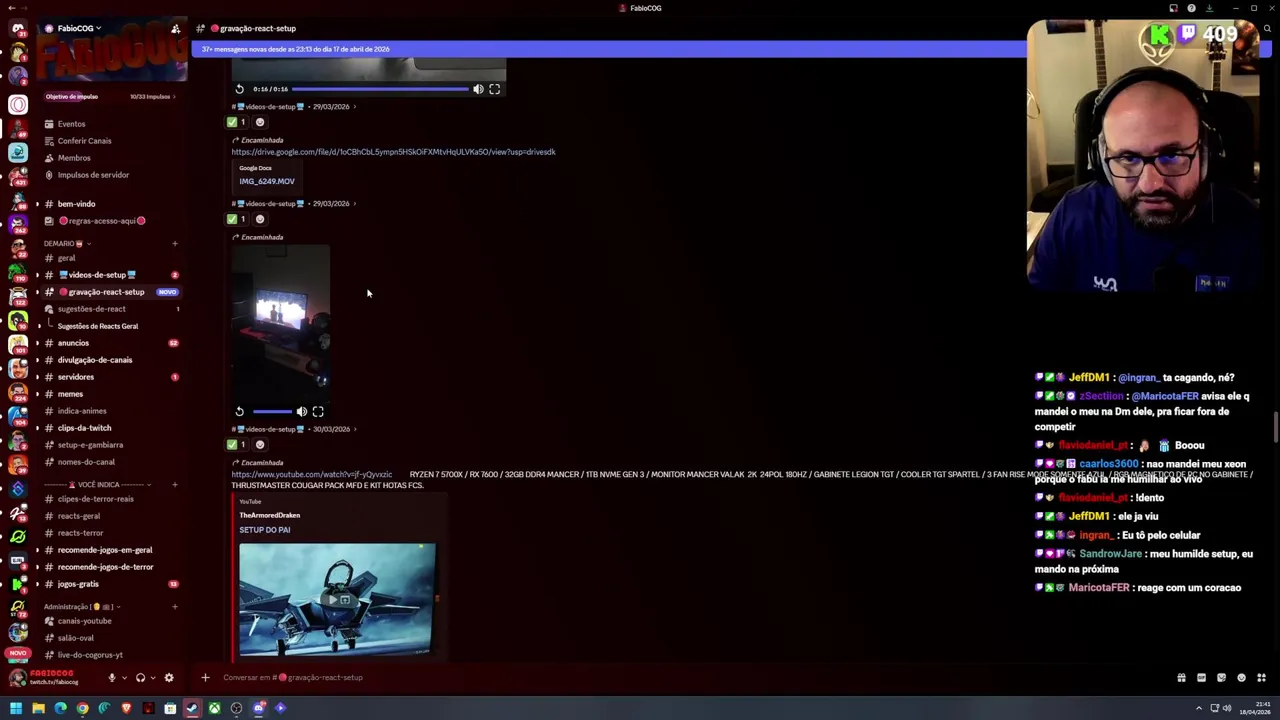1280x720 pixels.
Task: Click the new messages banner at top
Action: (610, 49)
